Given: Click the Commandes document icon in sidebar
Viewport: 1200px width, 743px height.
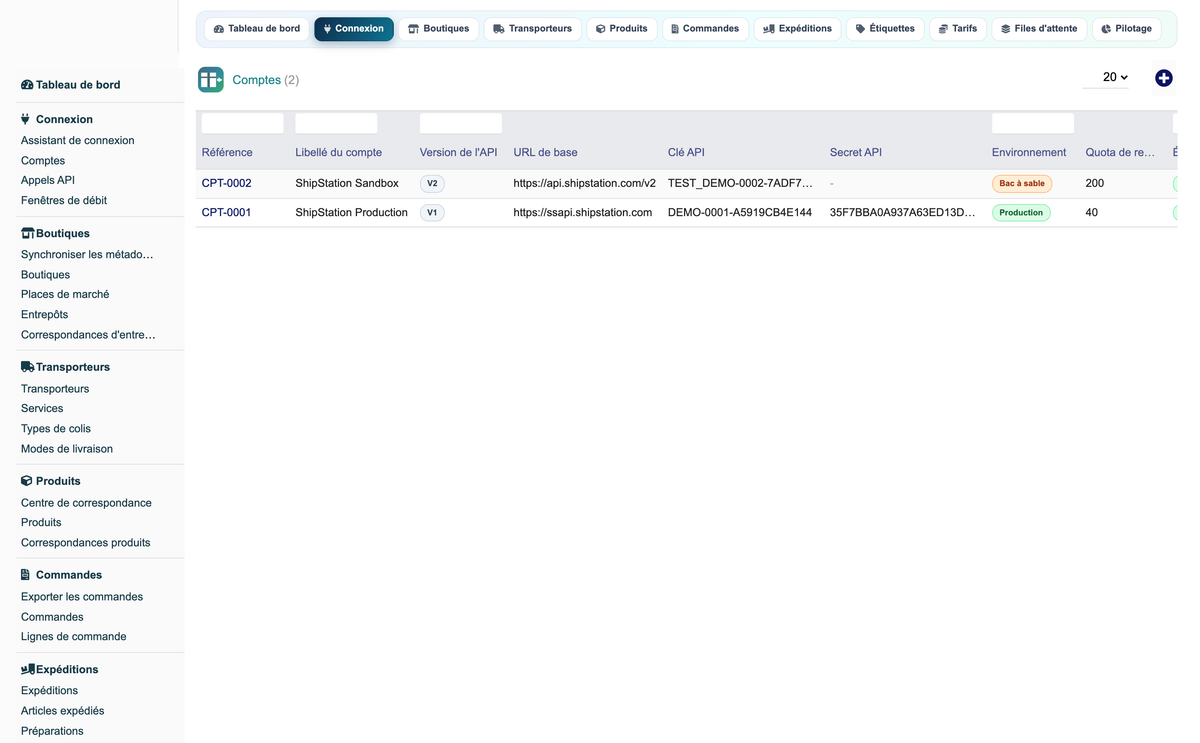Looking at the screenshot, I should (x=26, y=575).
